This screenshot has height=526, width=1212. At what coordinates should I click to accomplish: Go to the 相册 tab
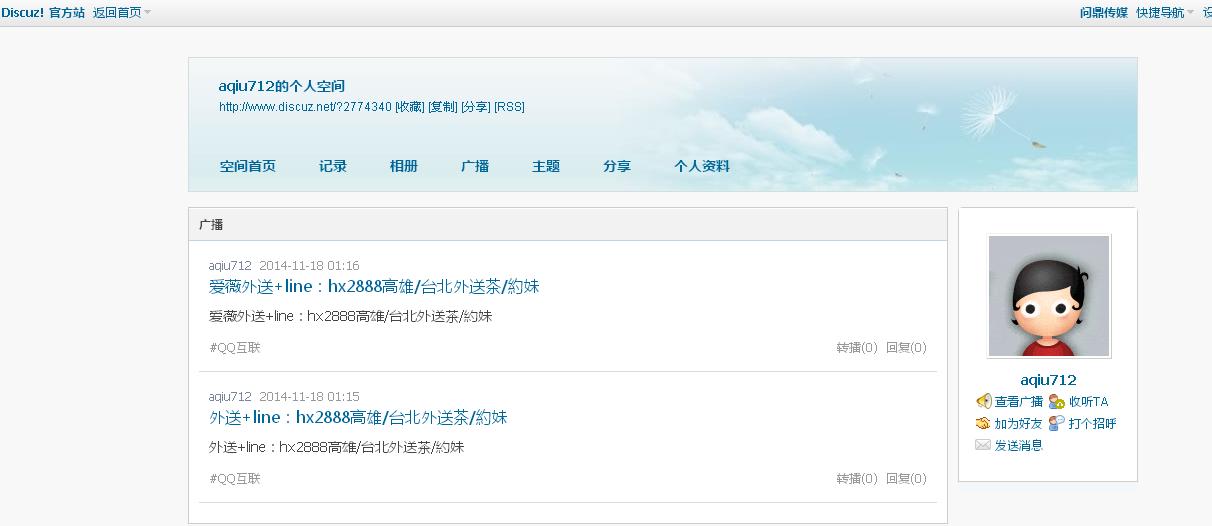[x=404, y=166]
